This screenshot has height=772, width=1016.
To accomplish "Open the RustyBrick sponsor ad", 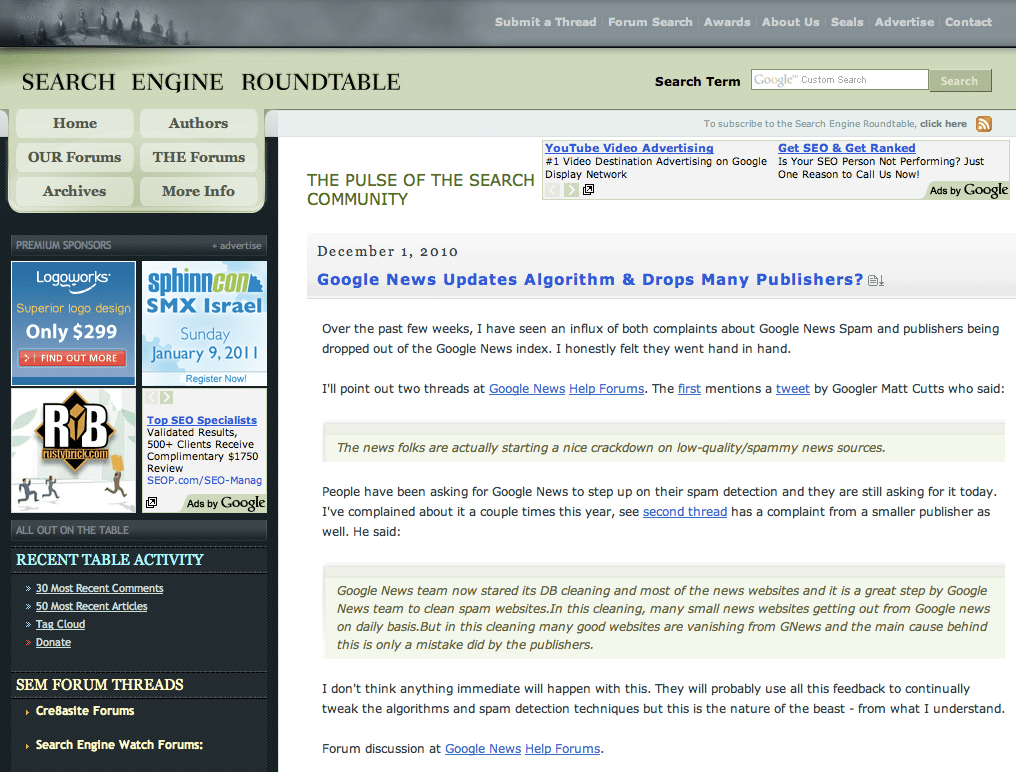I will point(73,450).
